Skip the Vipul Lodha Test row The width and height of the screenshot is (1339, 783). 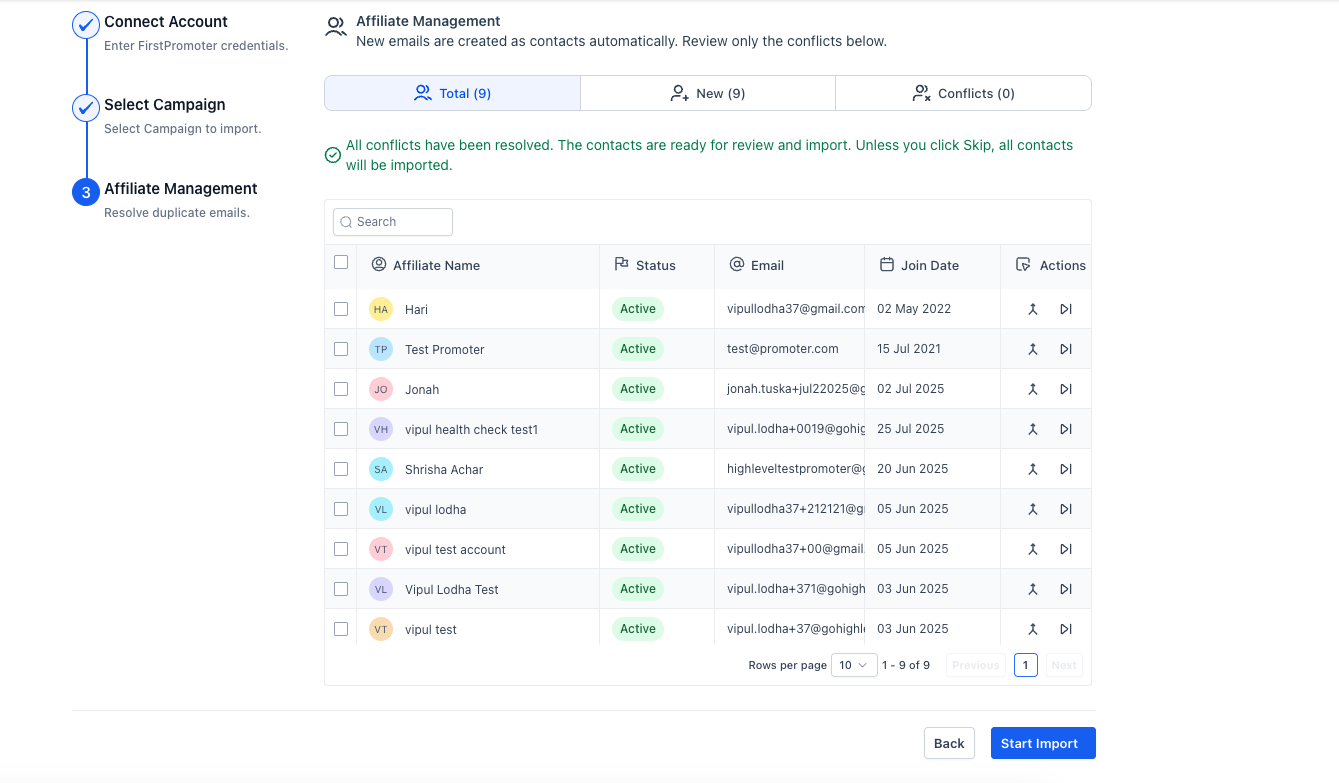coord(1066,589)
